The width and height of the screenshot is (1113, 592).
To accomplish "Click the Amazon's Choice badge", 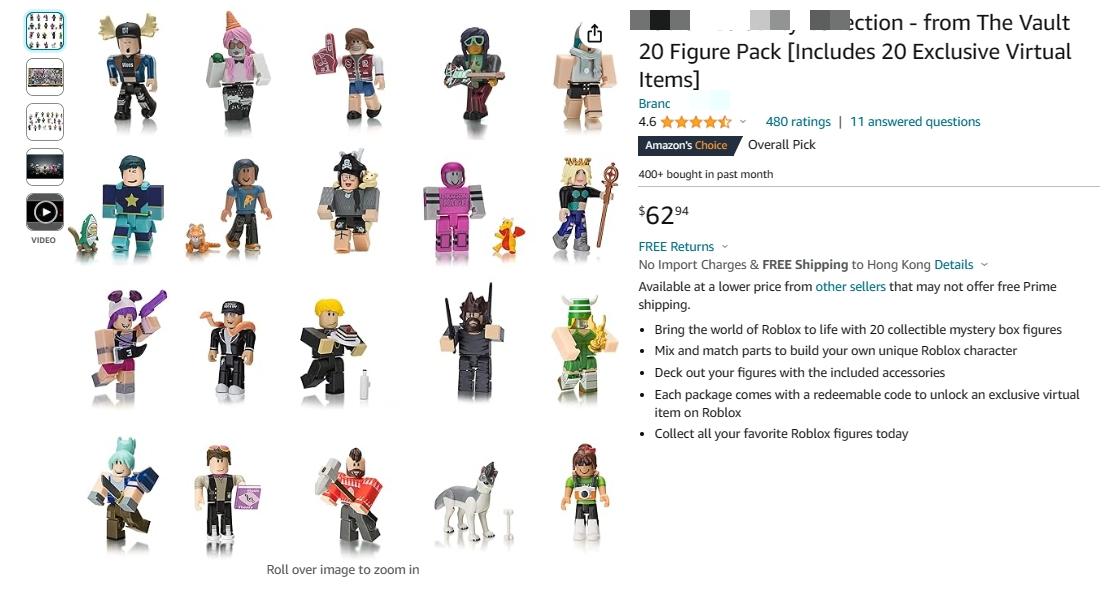I will point(686,146).
